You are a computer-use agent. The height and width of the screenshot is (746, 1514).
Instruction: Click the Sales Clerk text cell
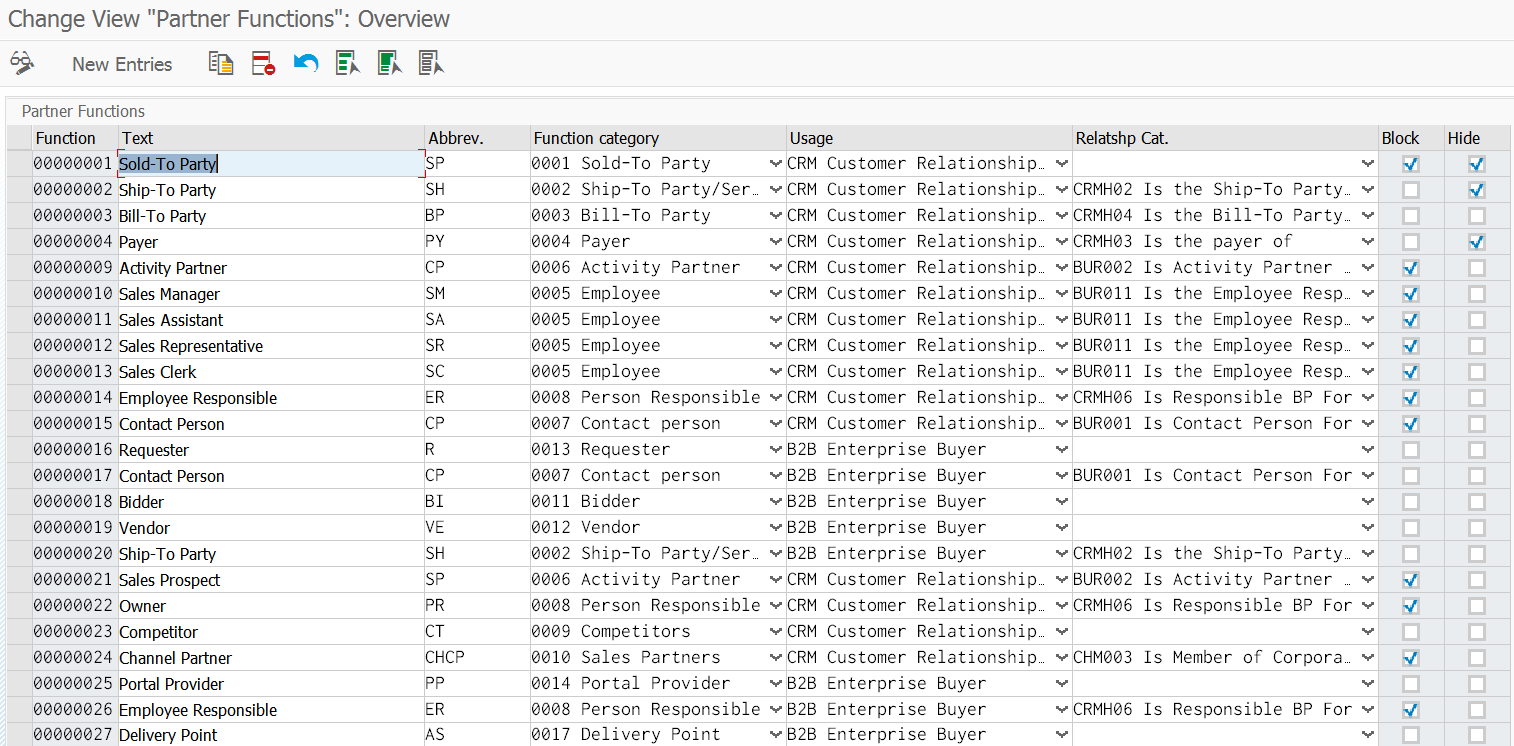pyautogui.click(x=271, y=372)
